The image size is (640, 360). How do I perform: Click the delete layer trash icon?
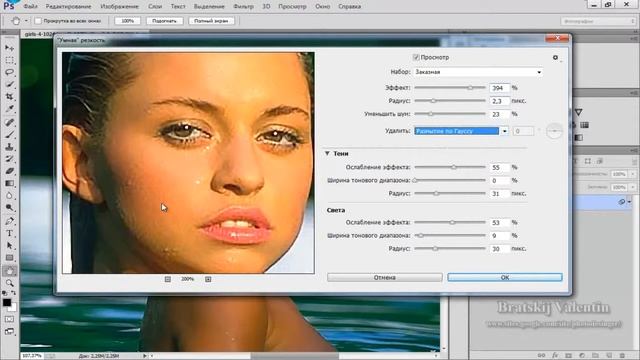622,356
